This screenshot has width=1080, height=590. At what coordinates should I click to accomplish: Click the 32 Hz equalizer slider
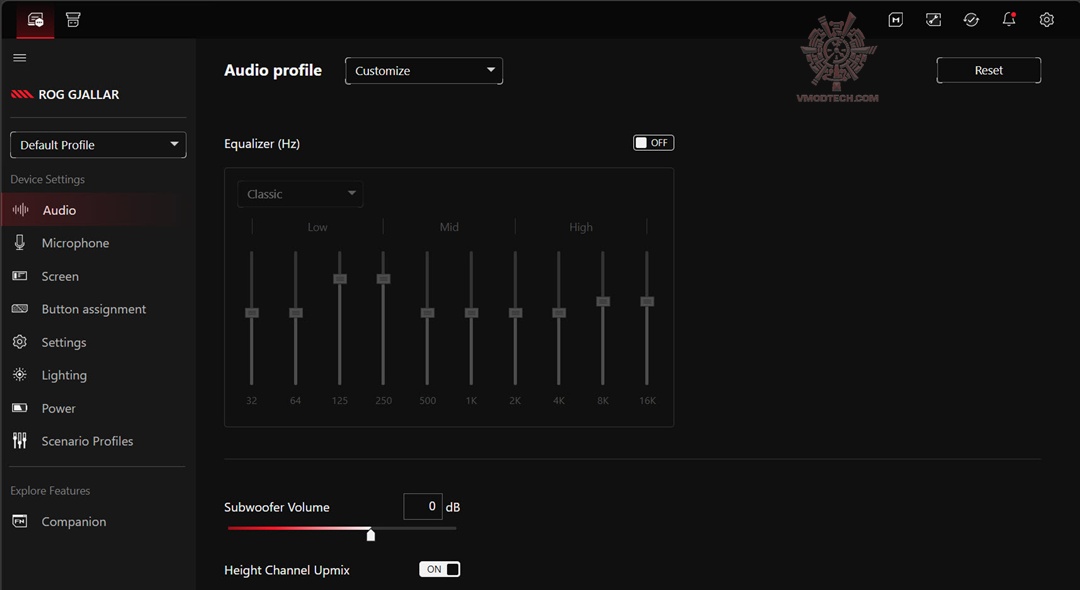pyautogui.click(x=251, y=313)
